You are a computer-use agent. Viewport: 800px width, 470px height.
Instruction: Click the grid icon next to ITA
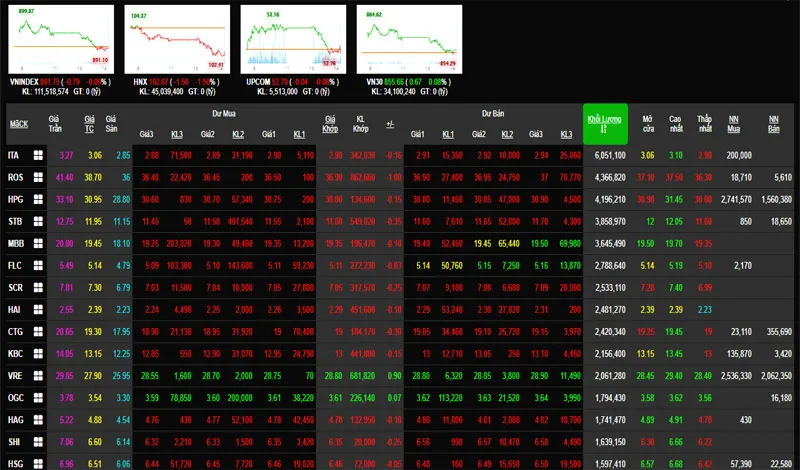[38, 155]
